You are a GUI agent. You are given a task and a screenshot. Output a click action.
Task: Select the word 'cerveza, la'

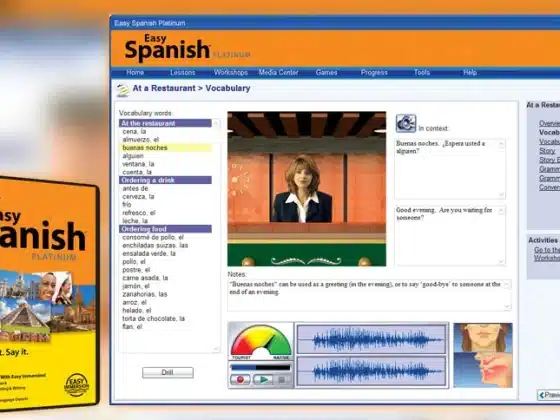click(138, 197)
